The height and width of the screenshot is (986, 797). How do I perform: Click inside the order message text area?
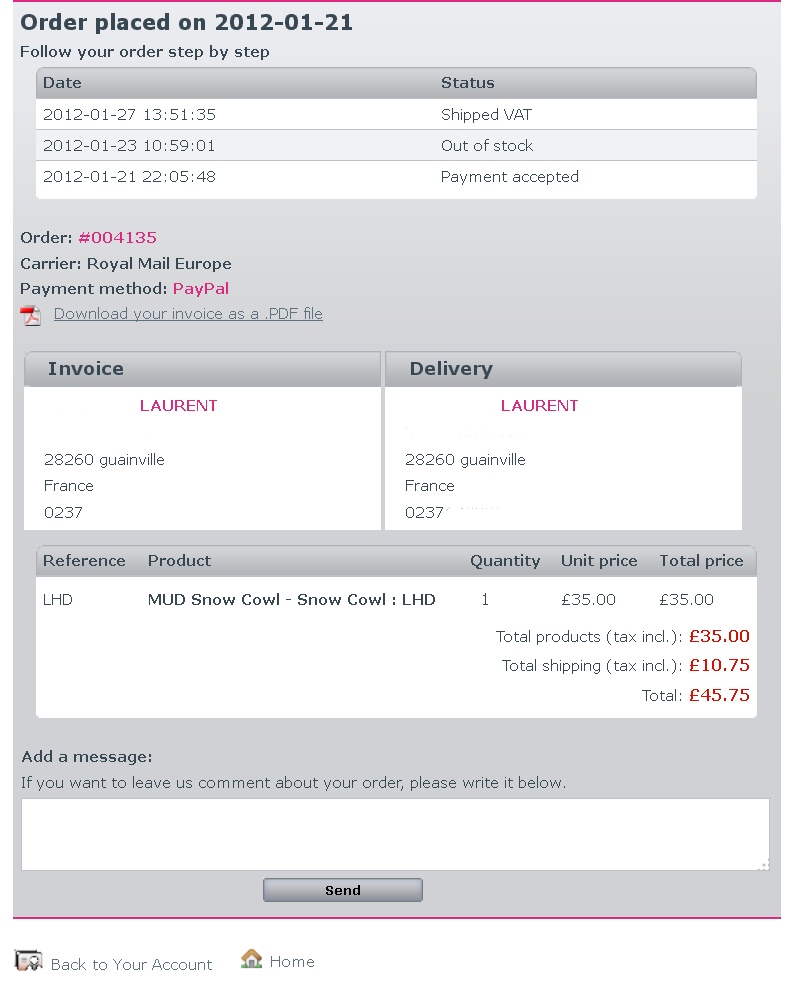point(395,834)
